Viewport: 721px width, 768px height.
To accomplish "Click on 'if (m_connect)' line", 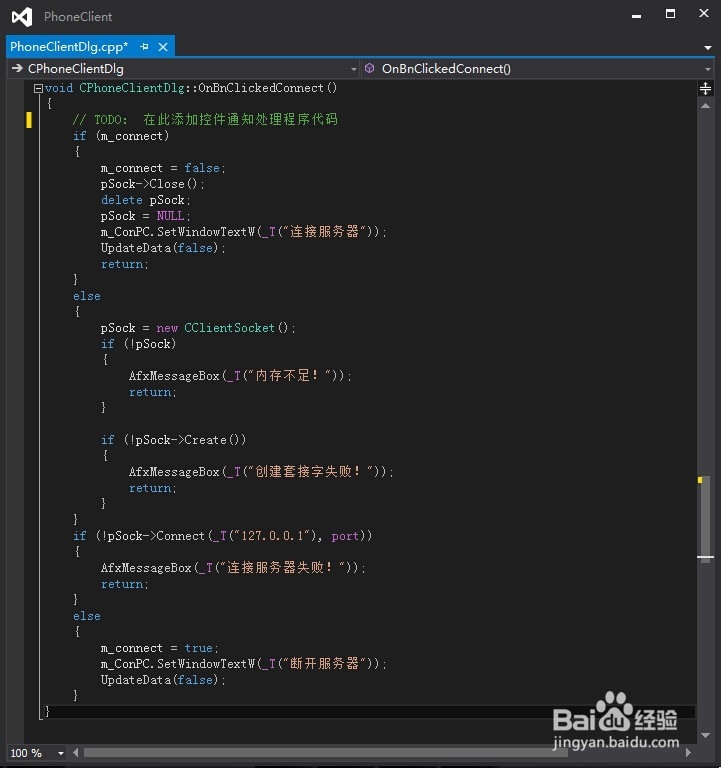I will pyautogui.click(x=121, y=136).
